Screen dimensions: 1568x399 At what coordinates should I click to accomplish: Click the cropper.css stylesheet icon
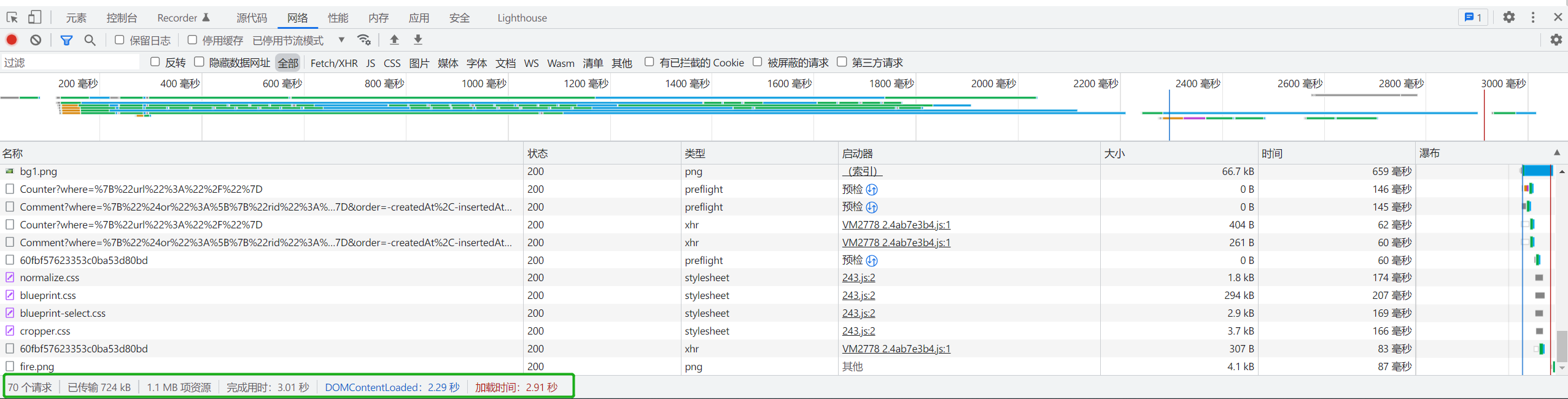10,331
